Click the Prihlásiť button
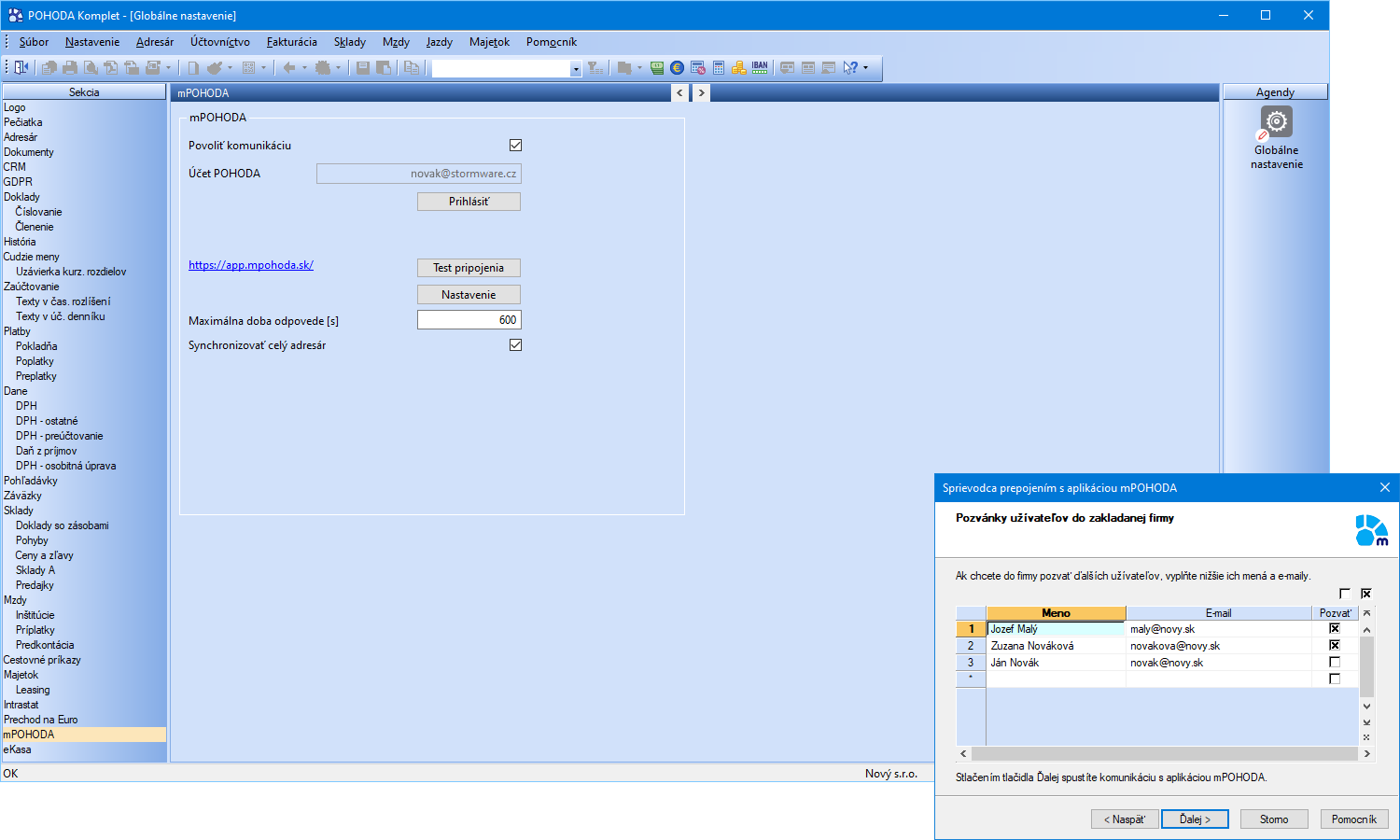 (x=469, y=202)
